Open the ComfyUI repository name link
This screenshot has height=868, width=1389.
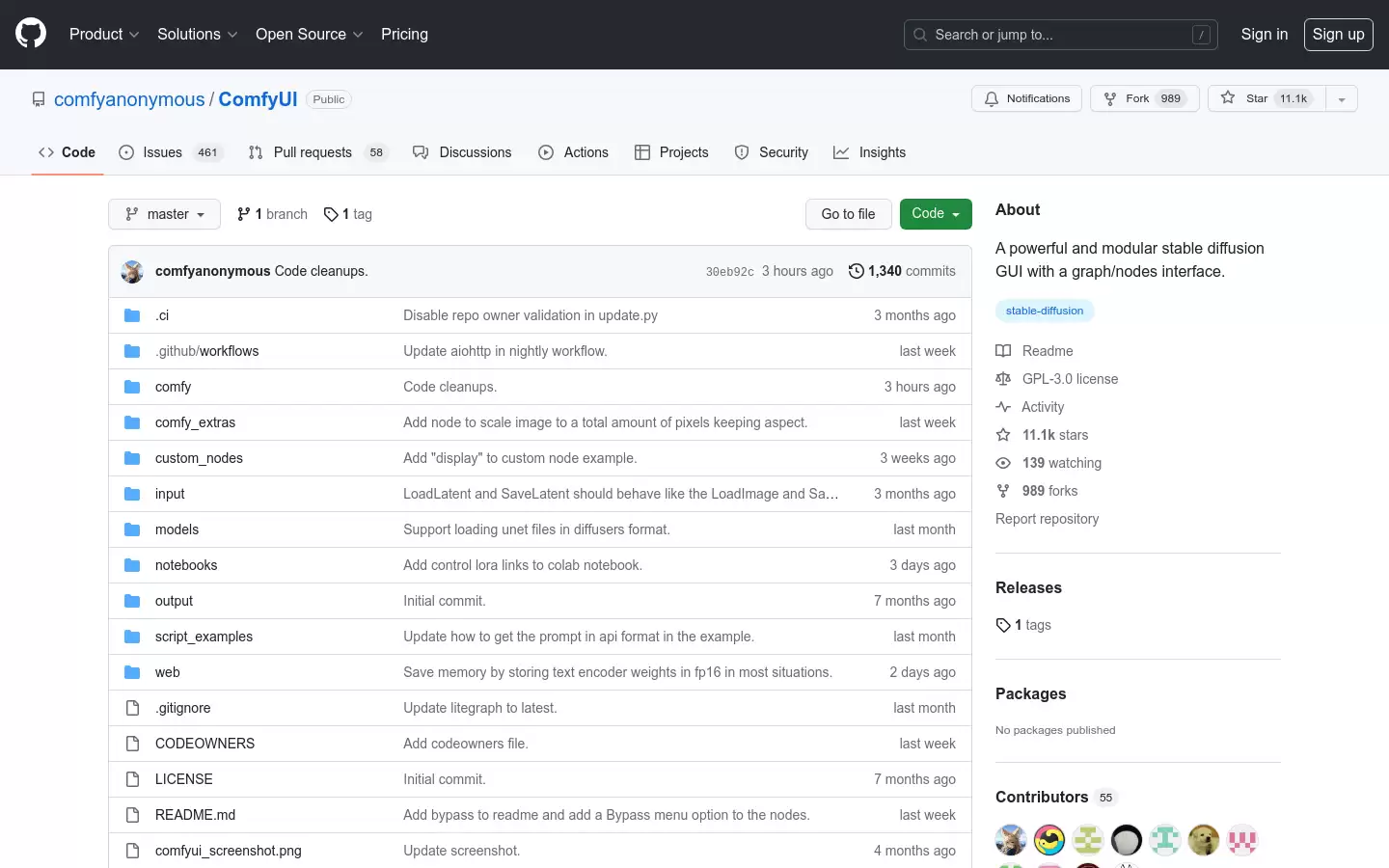point(258,99)
